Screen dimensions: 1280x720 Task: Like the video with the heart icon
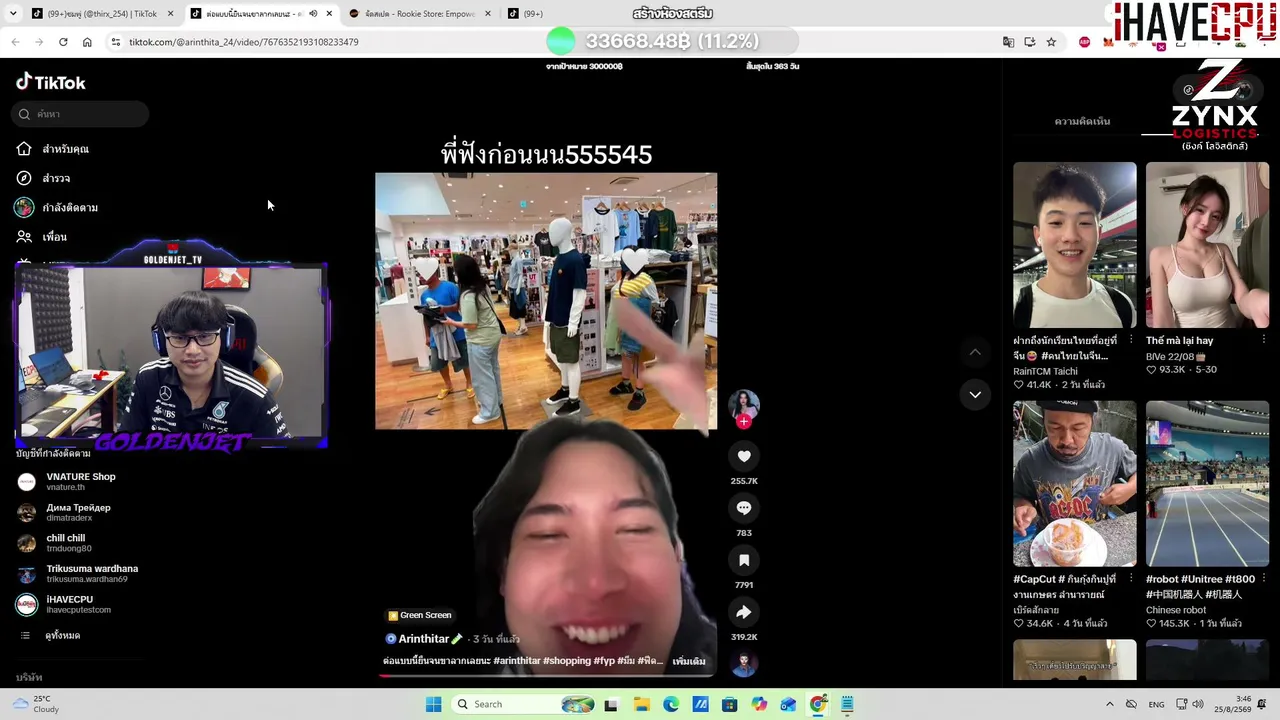click(744, 456)
